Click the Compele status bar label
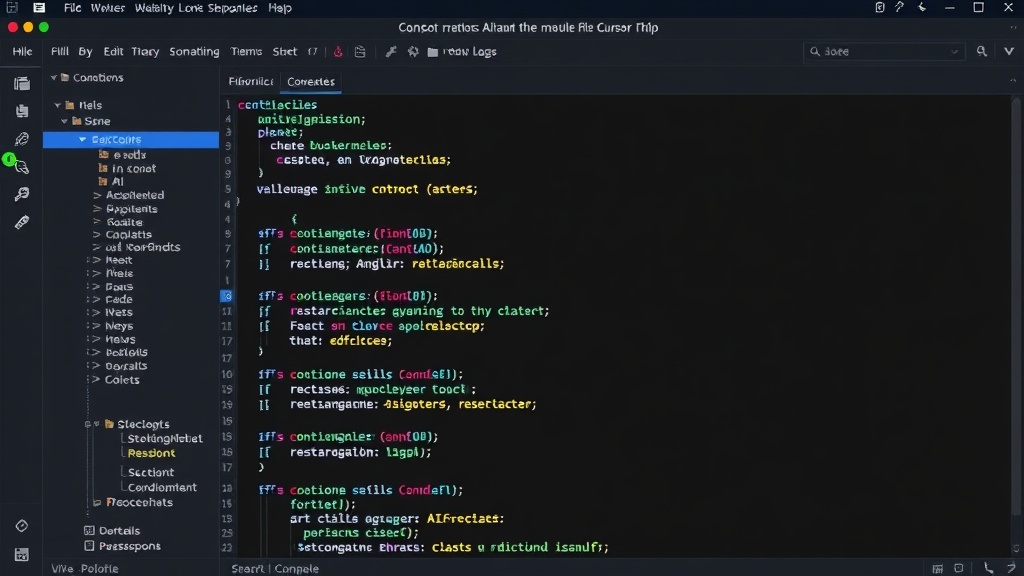The height and width of the screenshot is (576, 1024). click(x=297, y=569)
